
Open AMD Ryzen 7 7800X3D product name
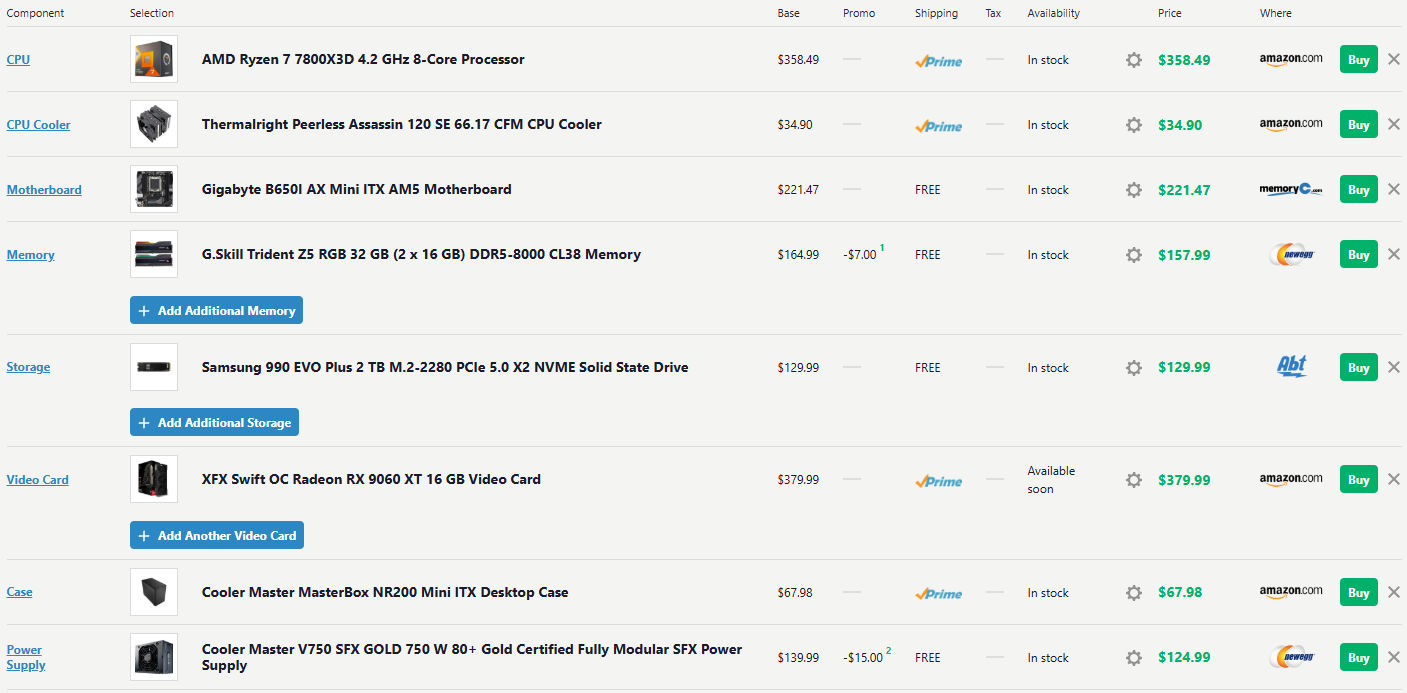[x=363, y=59]
